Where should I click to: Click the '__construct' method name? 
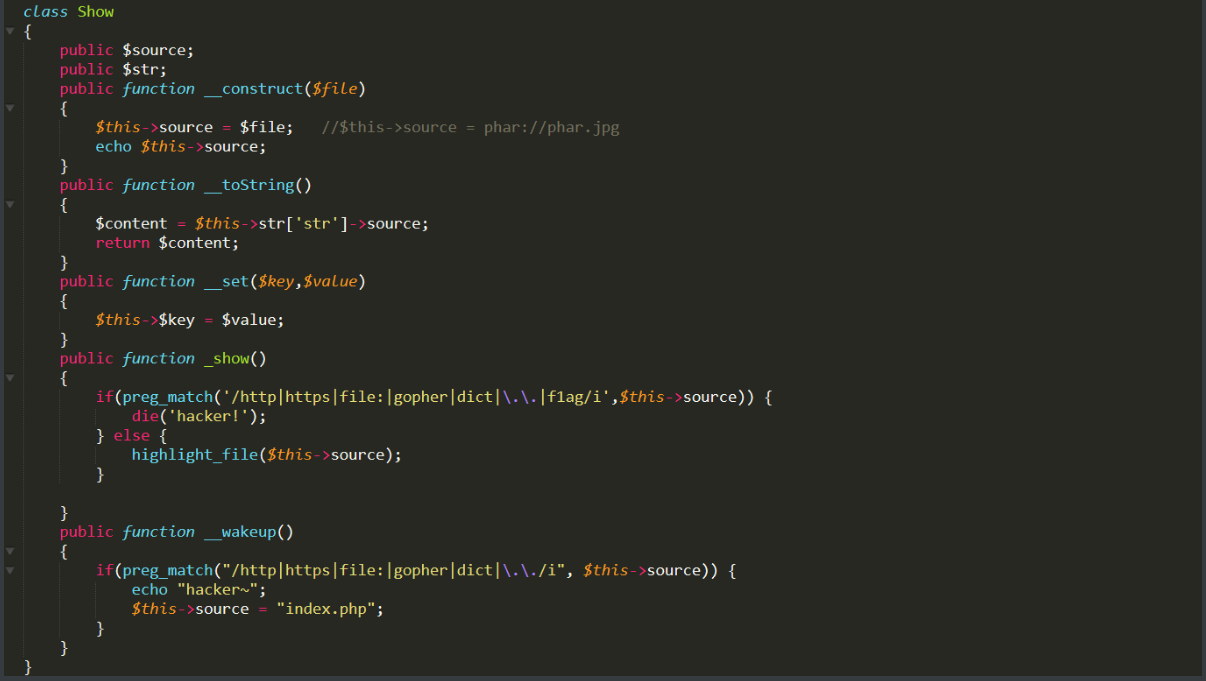(253, 89)
